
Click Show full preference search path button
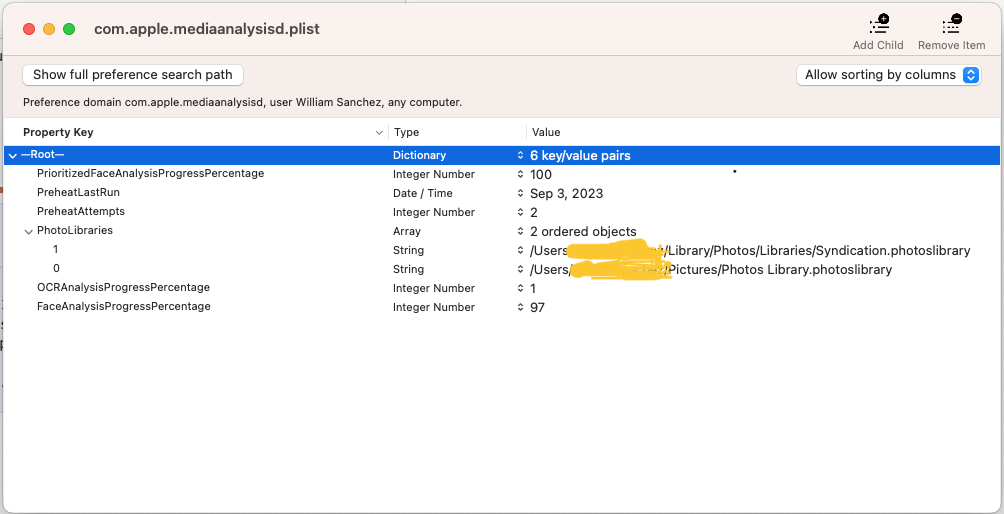point(133,75)
